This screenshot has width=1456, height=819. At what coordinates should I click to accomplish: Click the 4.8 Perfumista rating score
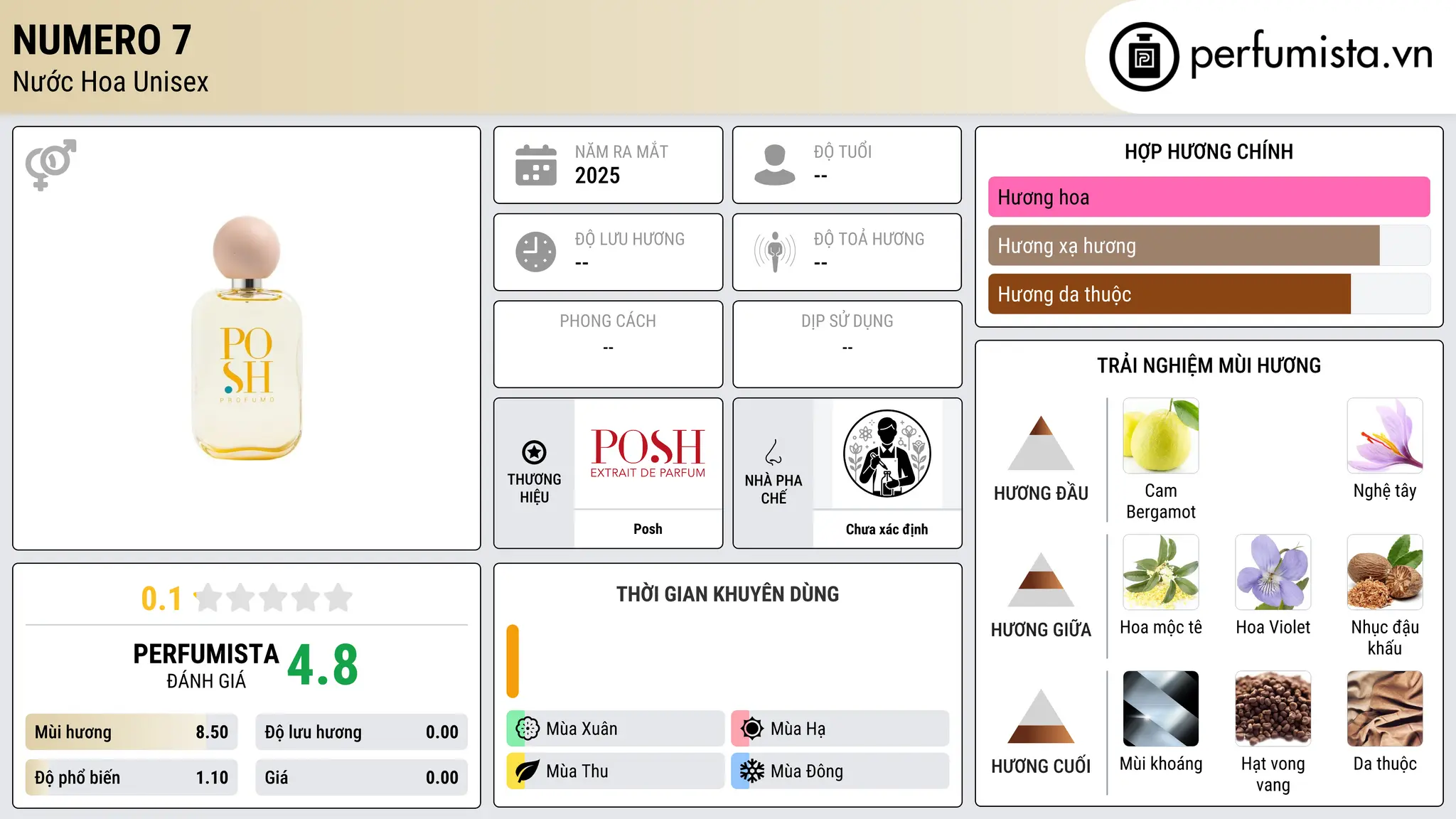[x=323, y=665]
